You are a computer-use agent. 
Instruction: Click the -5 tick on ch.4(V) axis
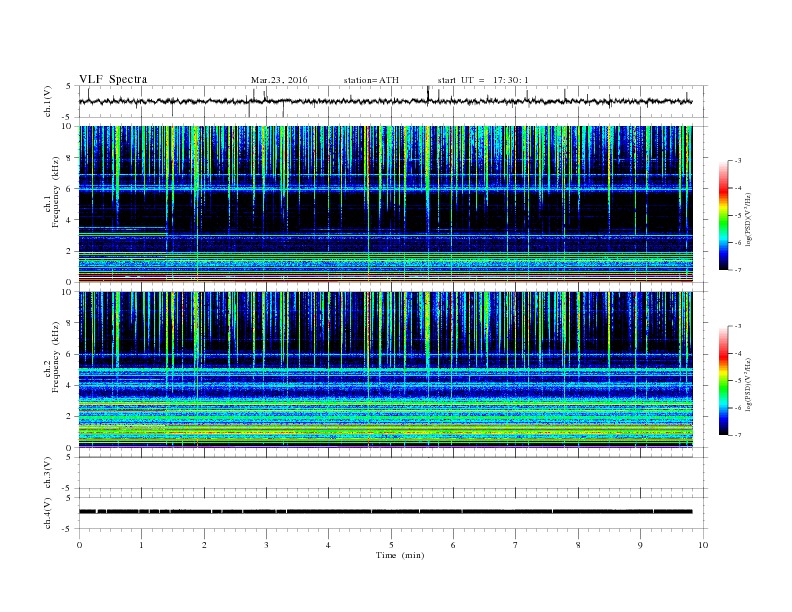(67, 529)
